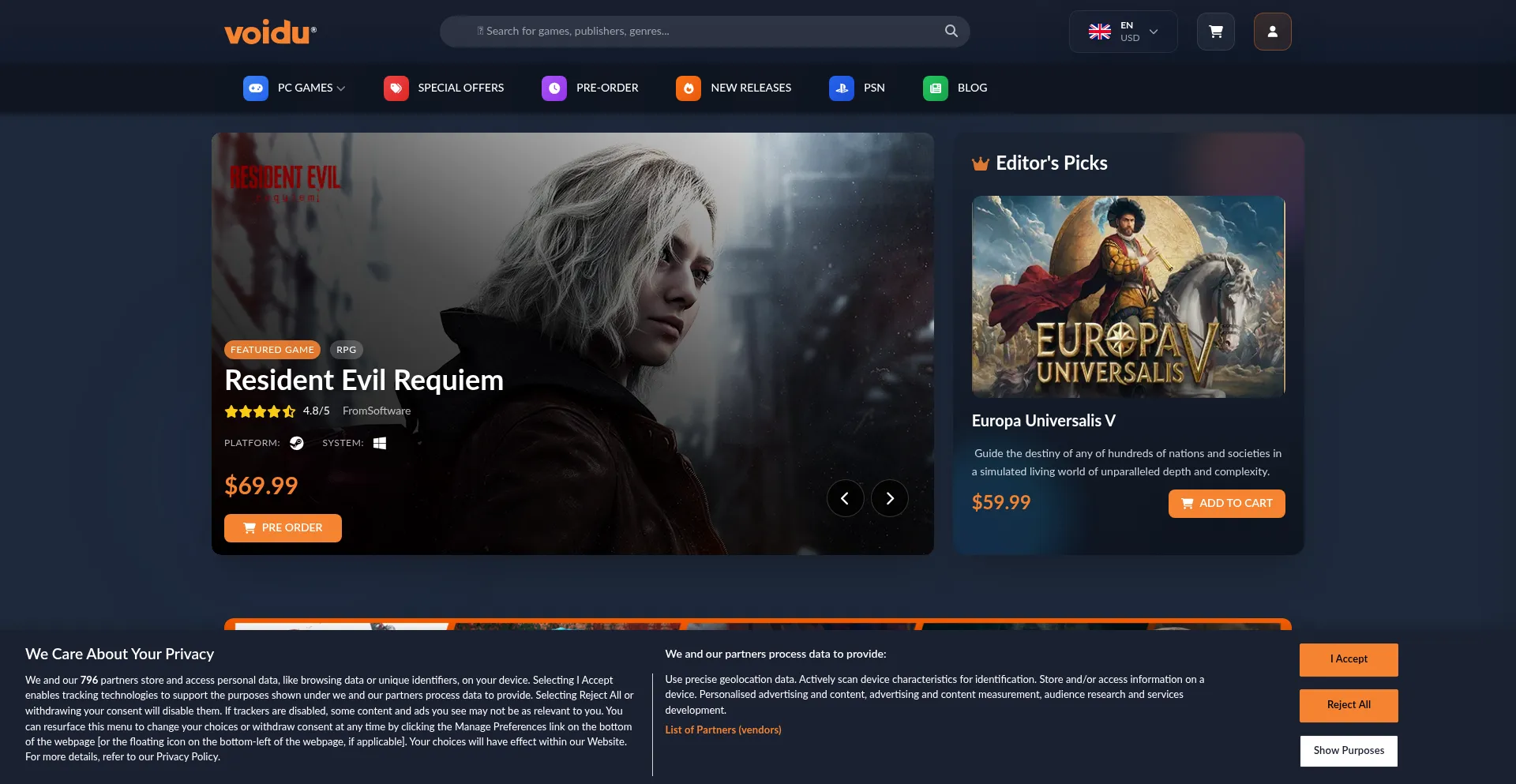Screen dimensions: 1516x784
Task: Click the Windows system icon
Action: pos(380,443)
